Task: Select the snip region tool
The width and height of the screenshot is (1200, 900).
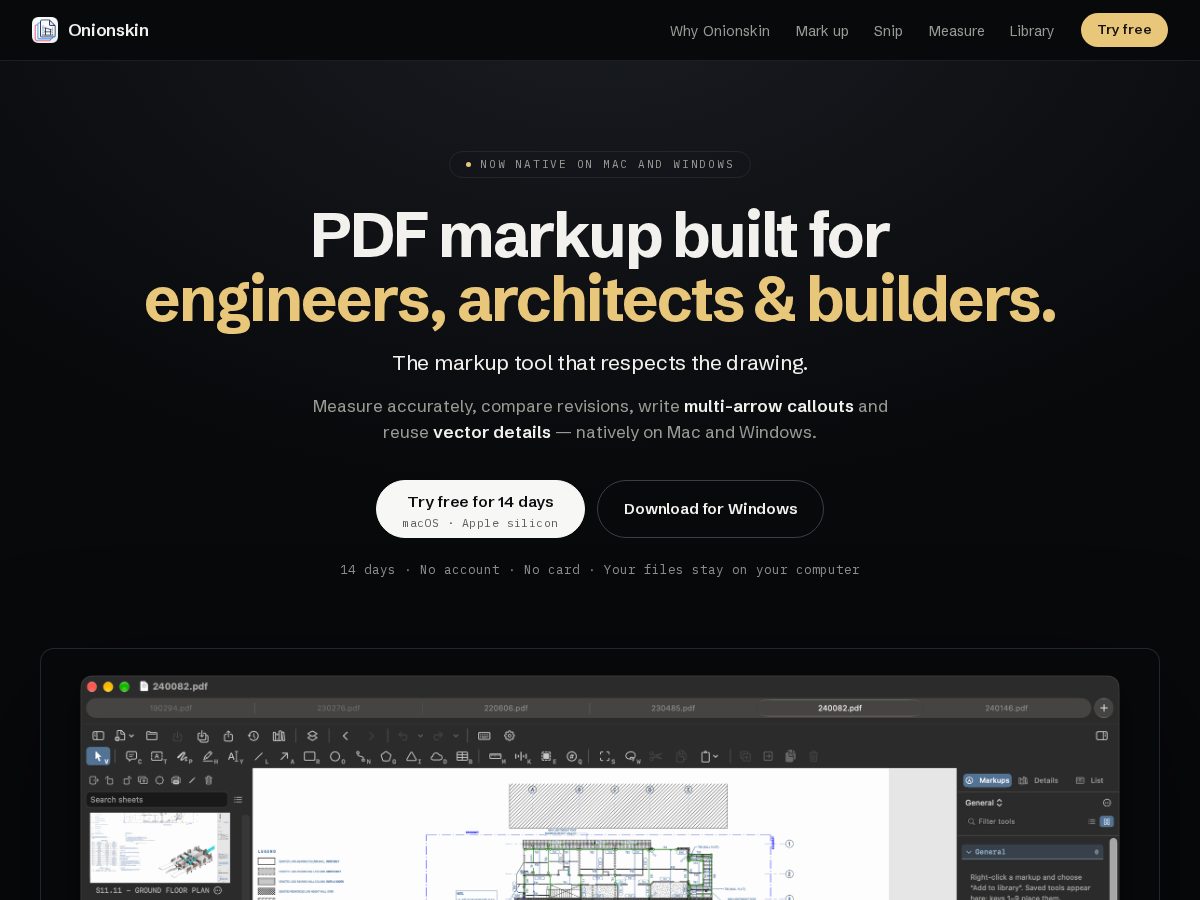Action: point(606,757)
